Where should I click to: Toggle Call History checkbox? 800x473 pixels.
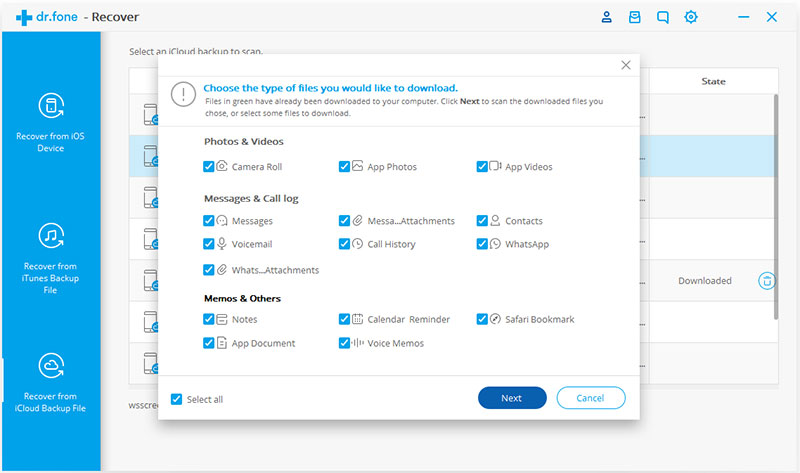tap(344, 244)
